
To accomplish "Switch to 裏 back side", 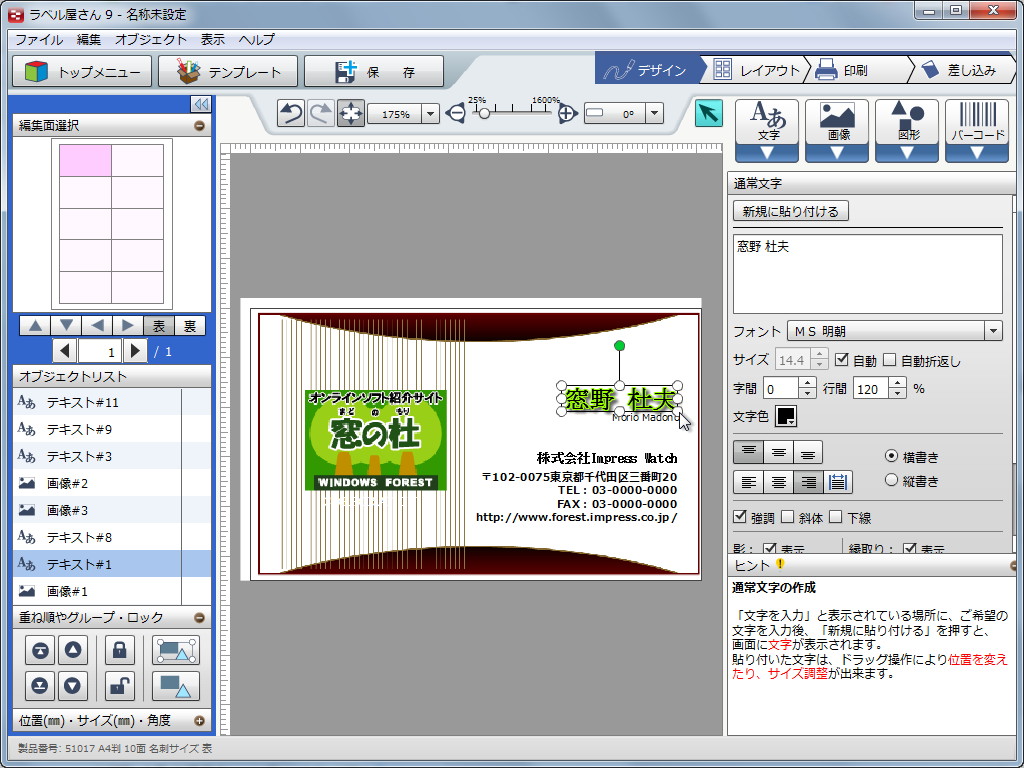I will tap(189, 325).
